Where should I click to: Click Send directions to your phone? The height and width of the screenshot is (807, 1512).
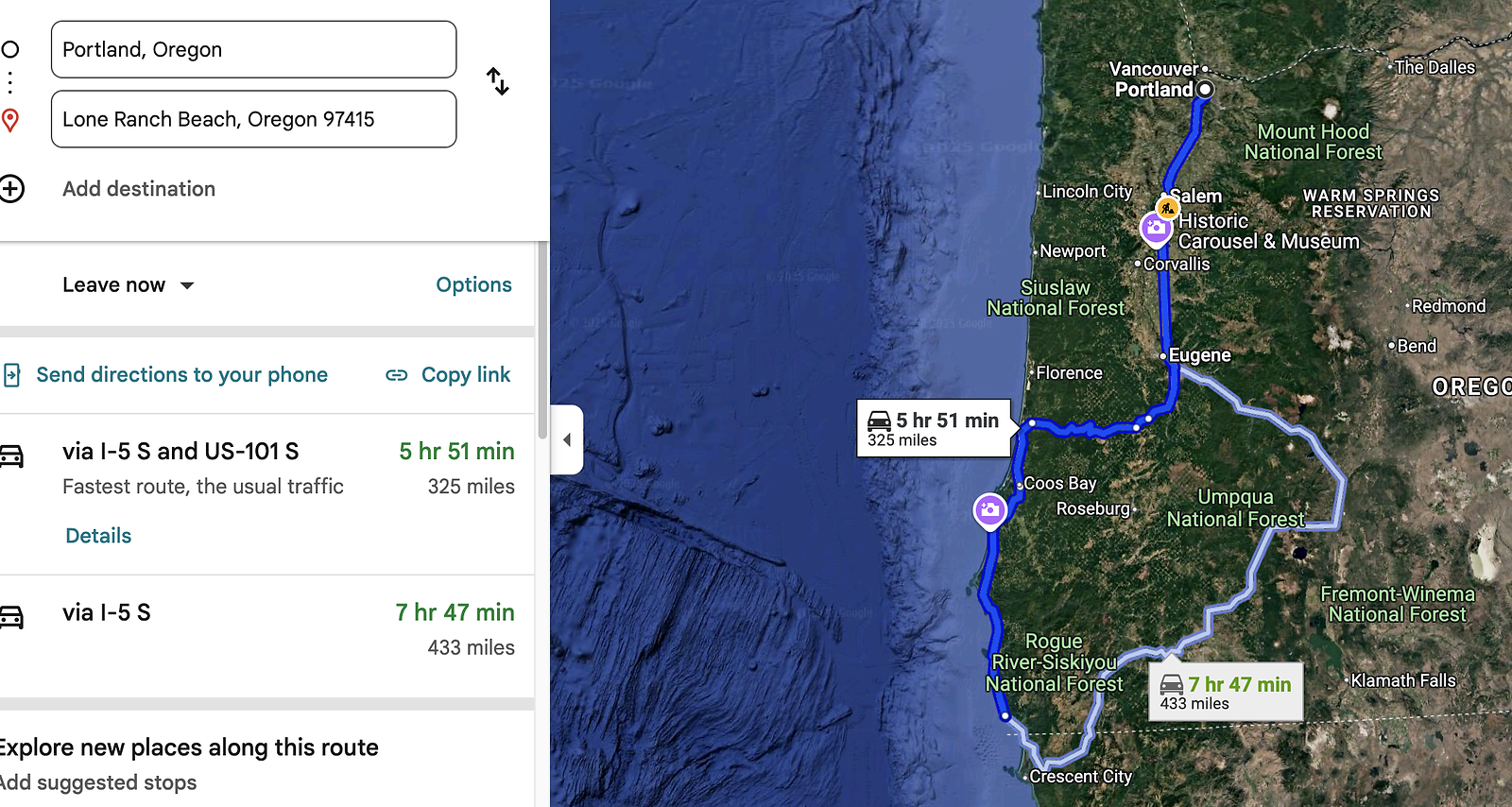click(x=181, y=375)
